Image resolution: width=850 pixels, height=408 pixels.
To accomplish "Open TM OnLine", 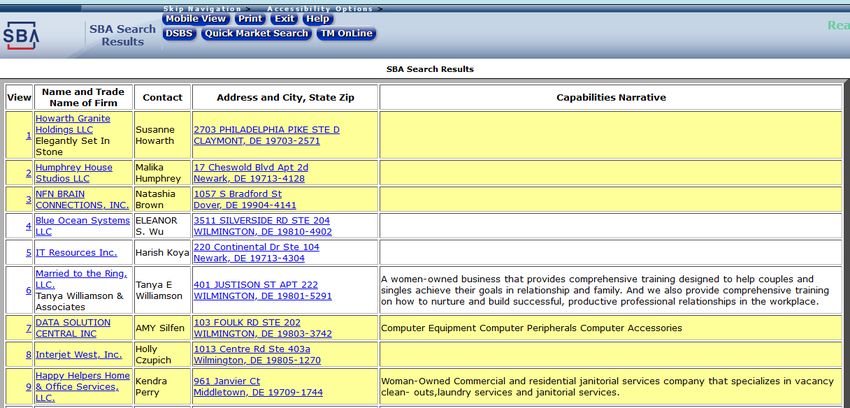I will tap(346, 34).
